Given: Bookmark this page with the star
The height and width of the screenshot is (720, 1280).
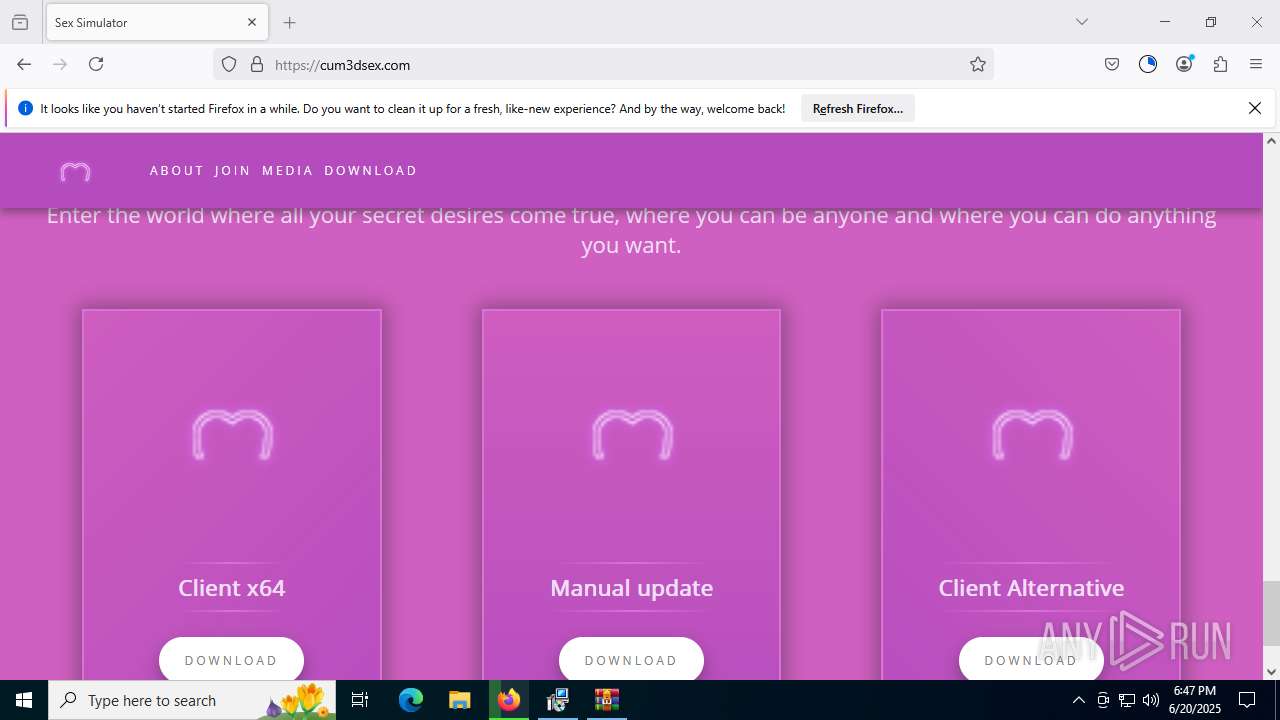Looking at the screenshot, I should tap(978, 65).
